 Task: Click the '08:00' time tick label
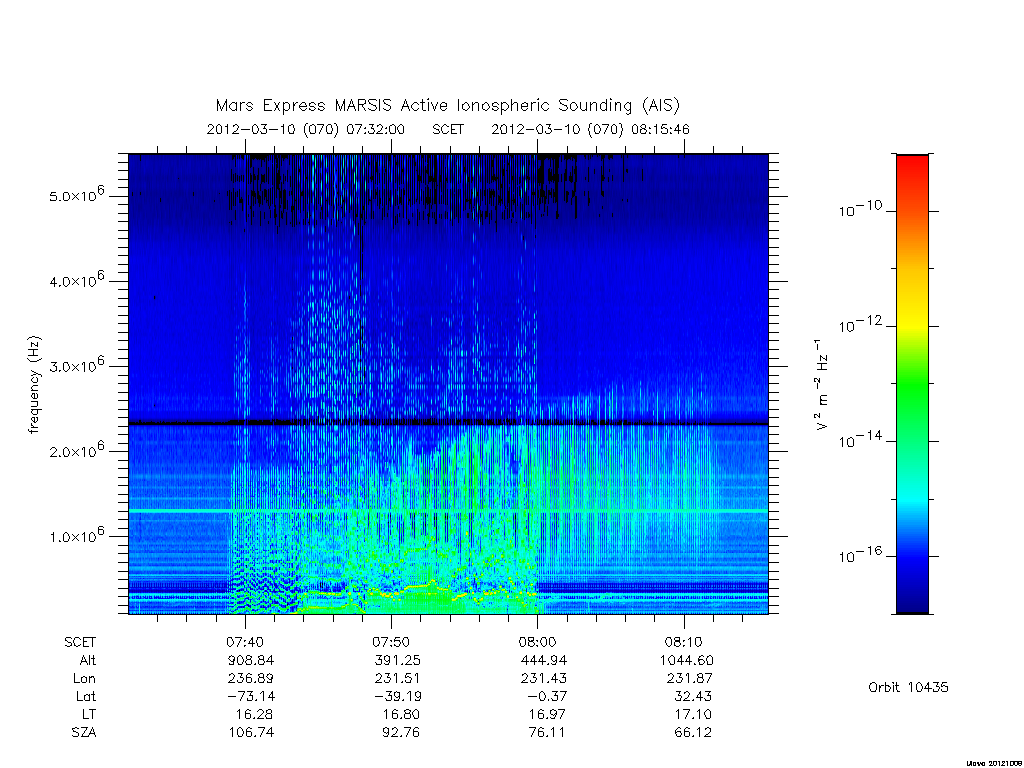click(537, 642)
